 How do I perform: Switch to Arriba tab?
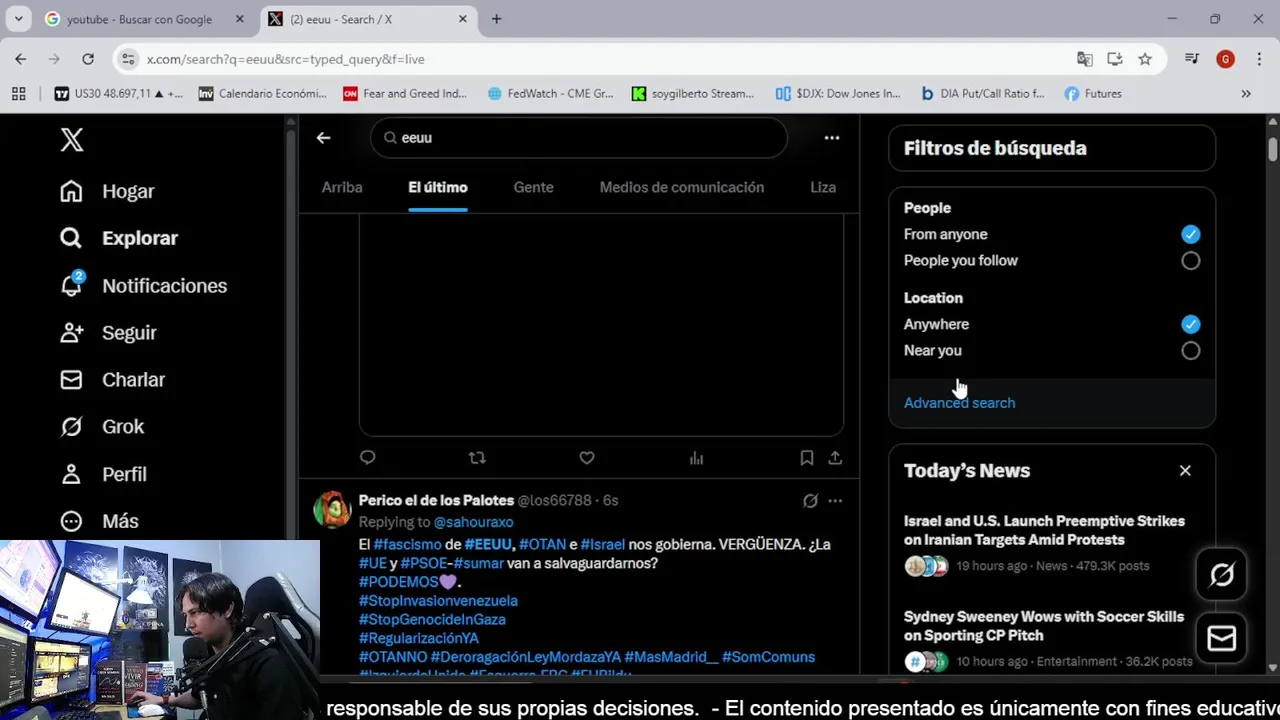tap(342, 187)
